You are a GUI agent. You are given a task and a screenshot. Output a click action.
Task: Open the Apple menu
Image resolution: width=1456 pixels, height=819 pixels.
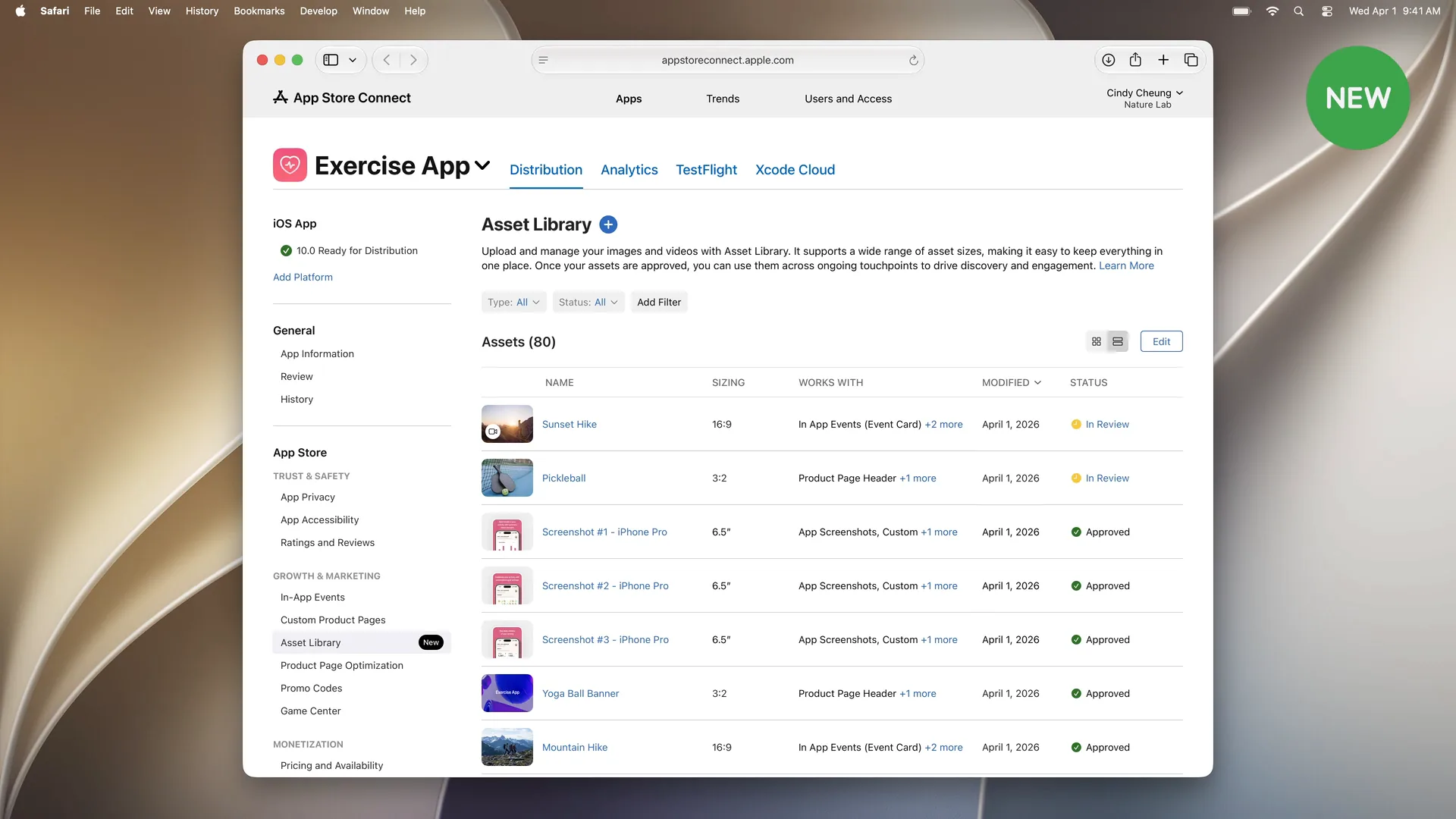[x=20, y=11]
